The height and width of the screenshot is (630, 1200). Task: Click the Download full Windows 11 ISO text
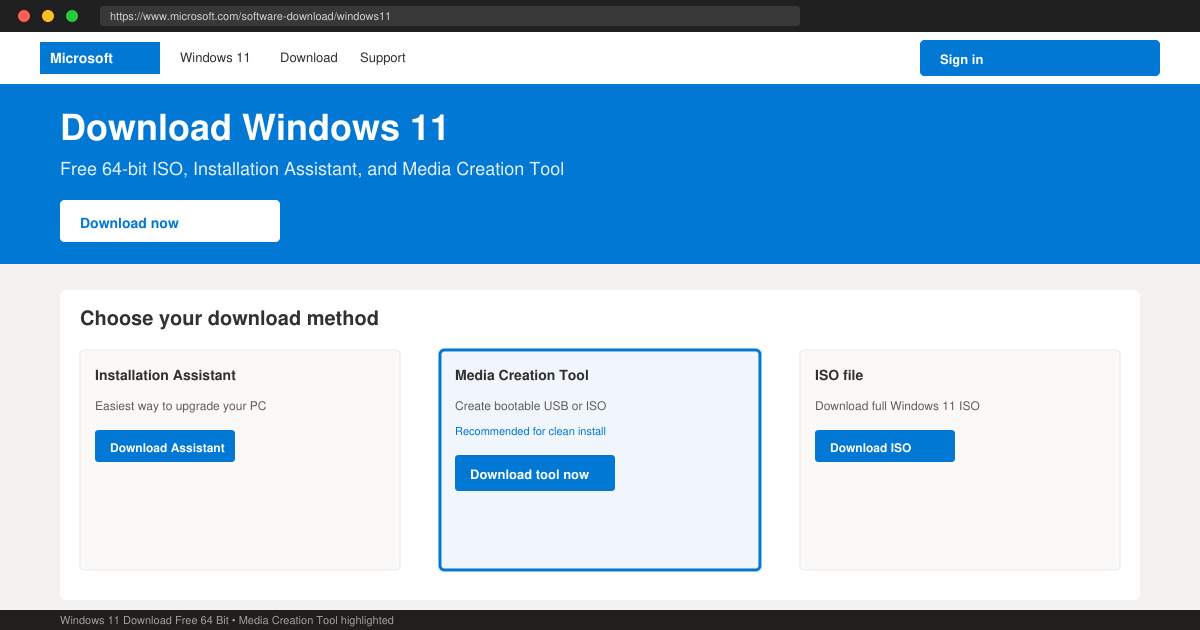pos(897,406)
